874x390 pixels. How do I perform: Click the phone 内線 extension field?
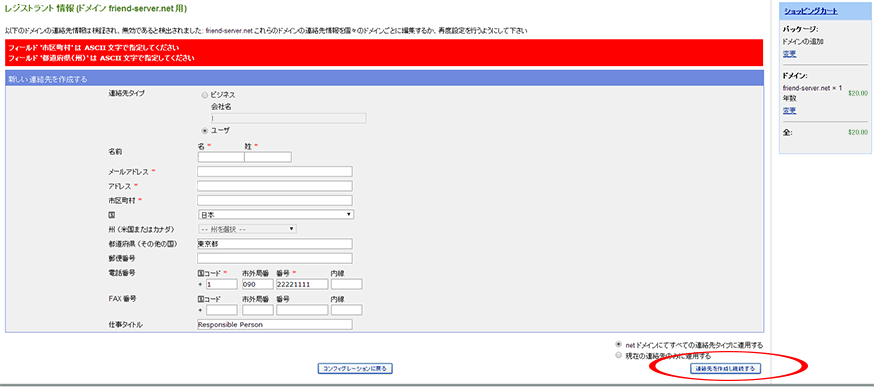(347, 285)
